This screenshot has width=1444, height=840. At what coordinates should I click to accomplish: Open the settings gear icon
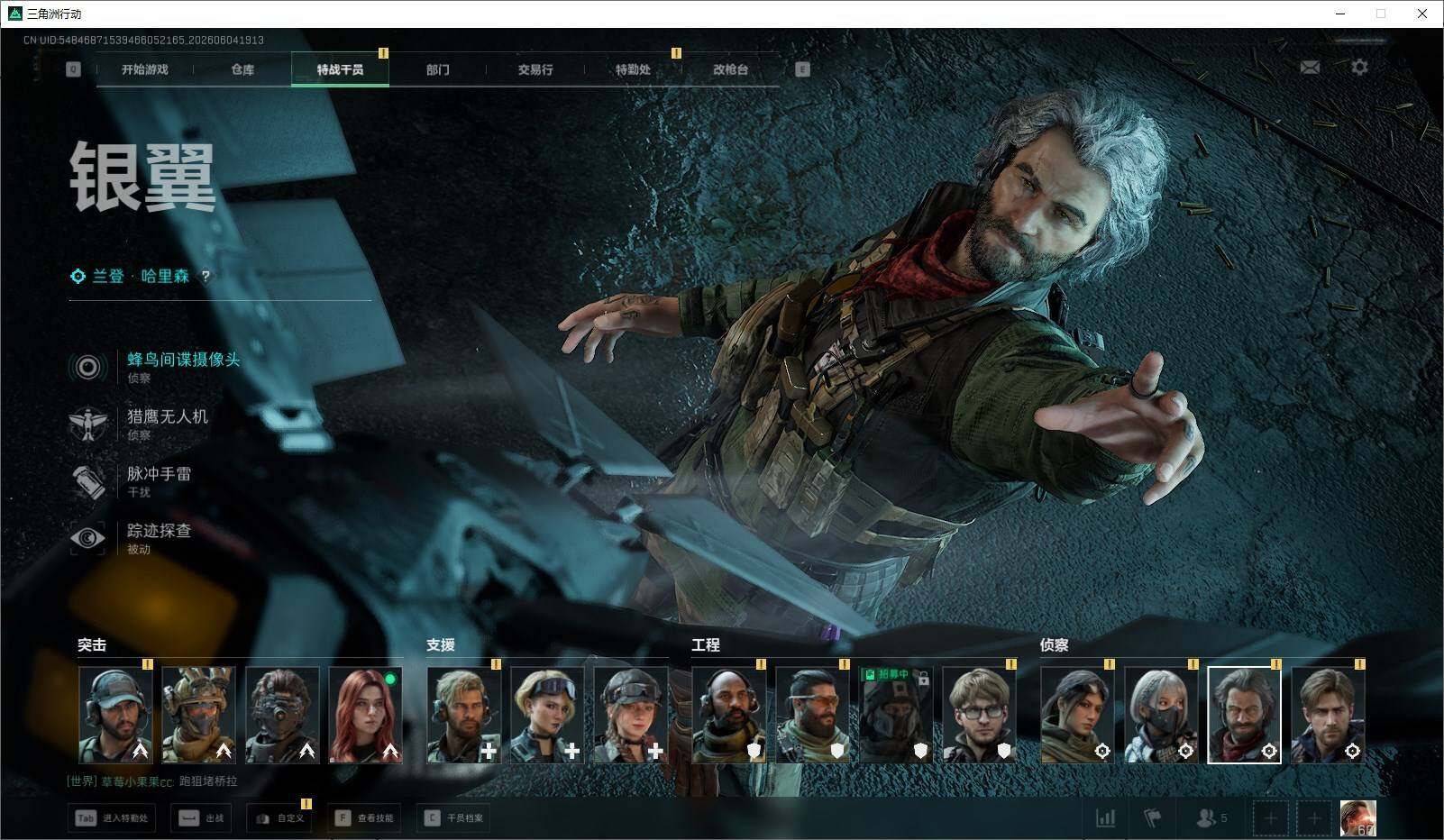click(1359, 67)
